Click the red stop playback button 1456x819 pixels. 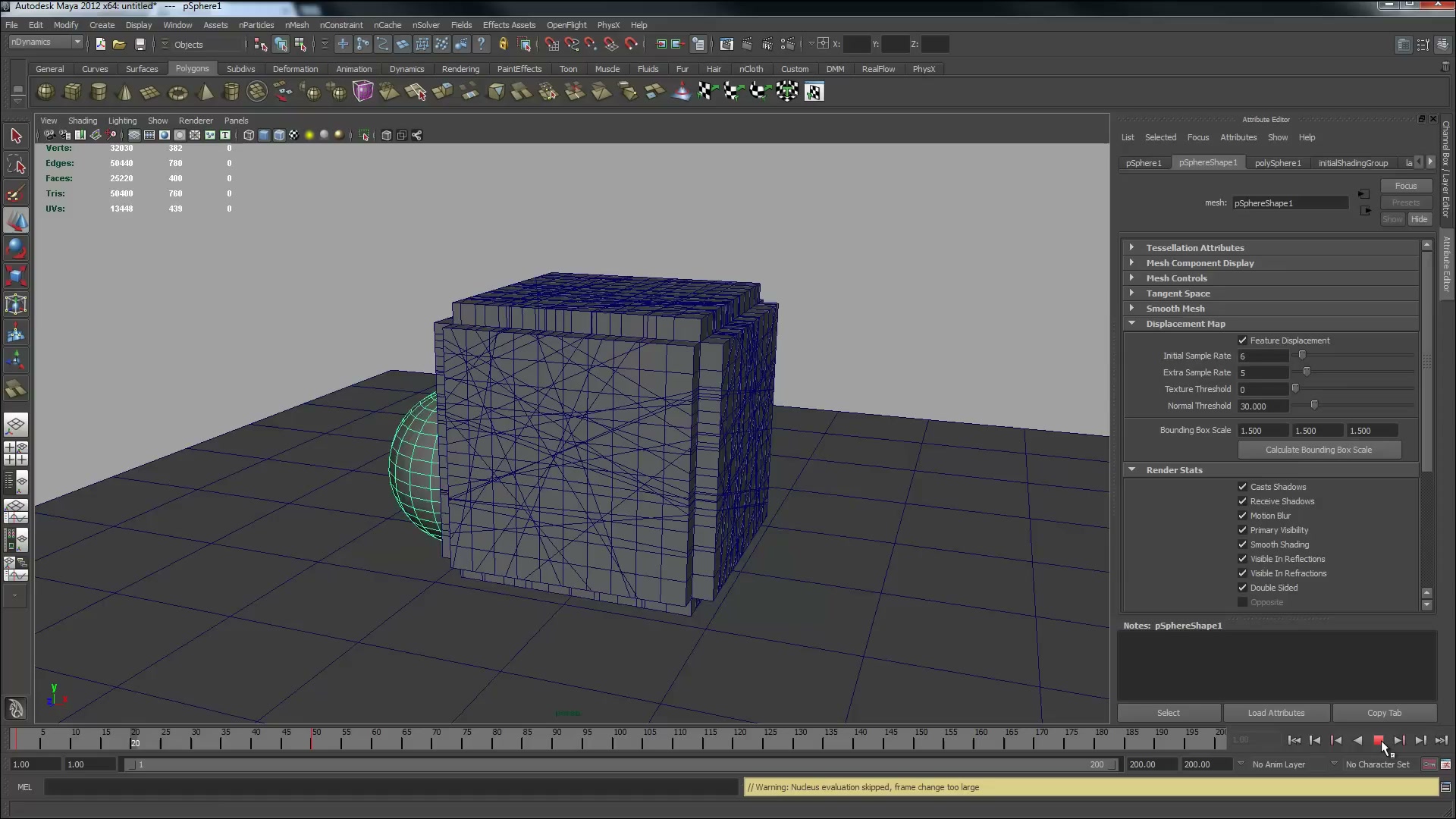(1379, 740)
